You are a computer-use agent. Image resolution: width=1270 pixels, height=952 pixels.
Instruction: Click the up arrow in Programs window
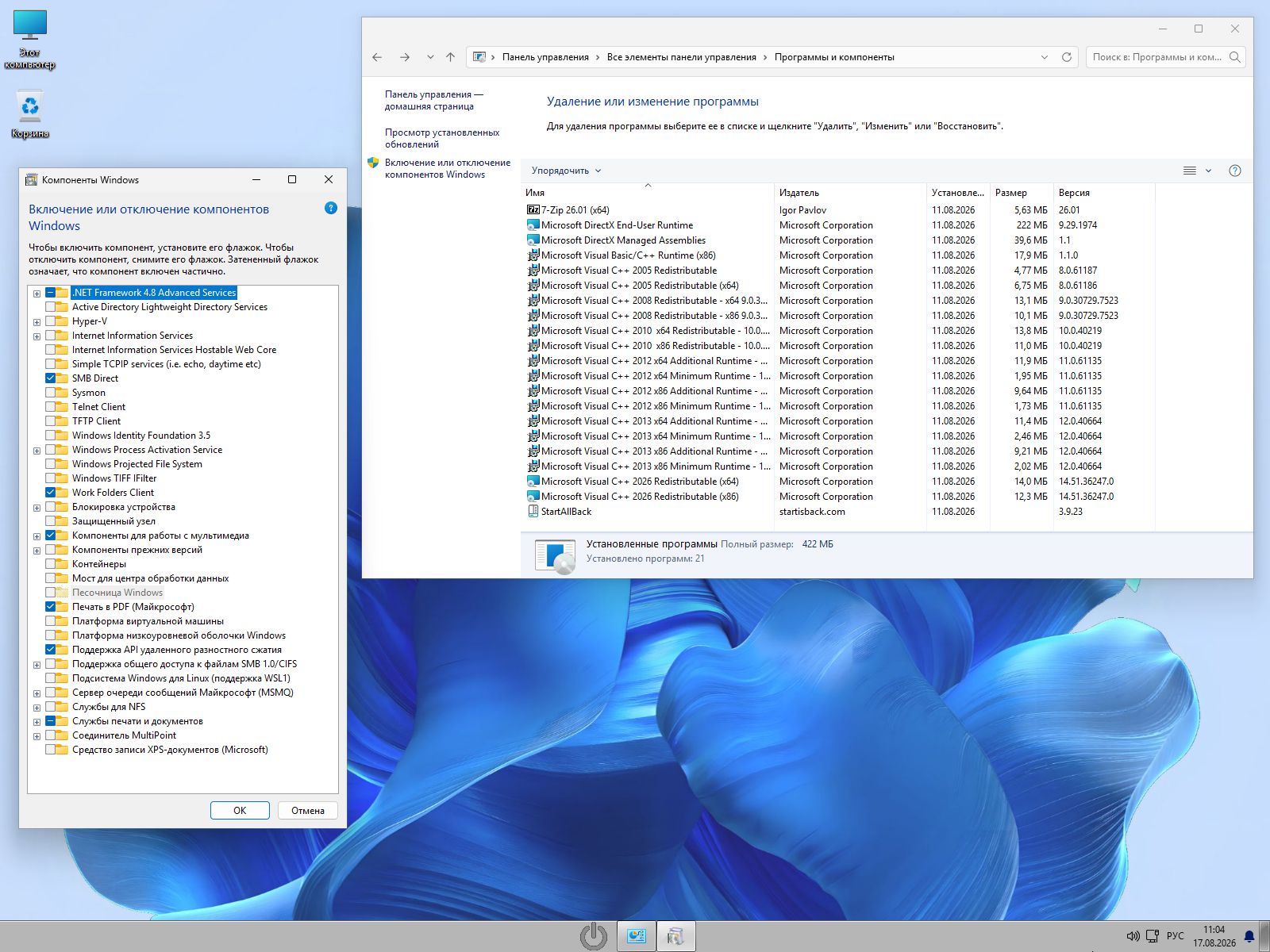click(450, 57)
